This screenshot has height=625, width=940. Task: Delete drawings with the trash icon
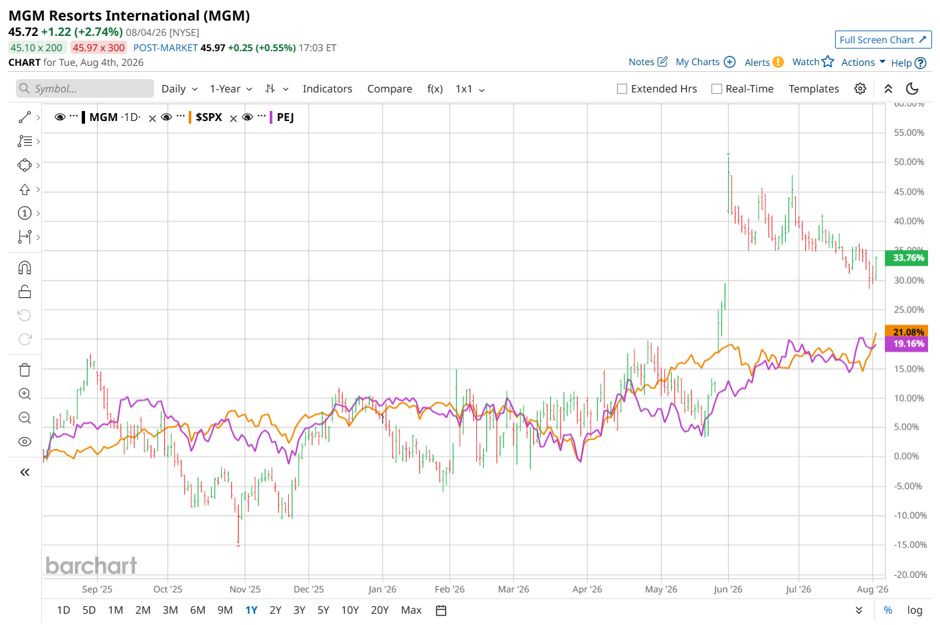pyautogui.click(x=25, y=370)
